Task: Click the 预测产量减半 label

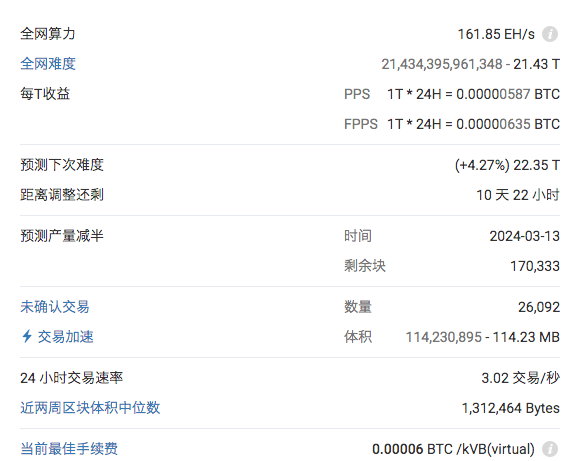Action: point(62,236)
